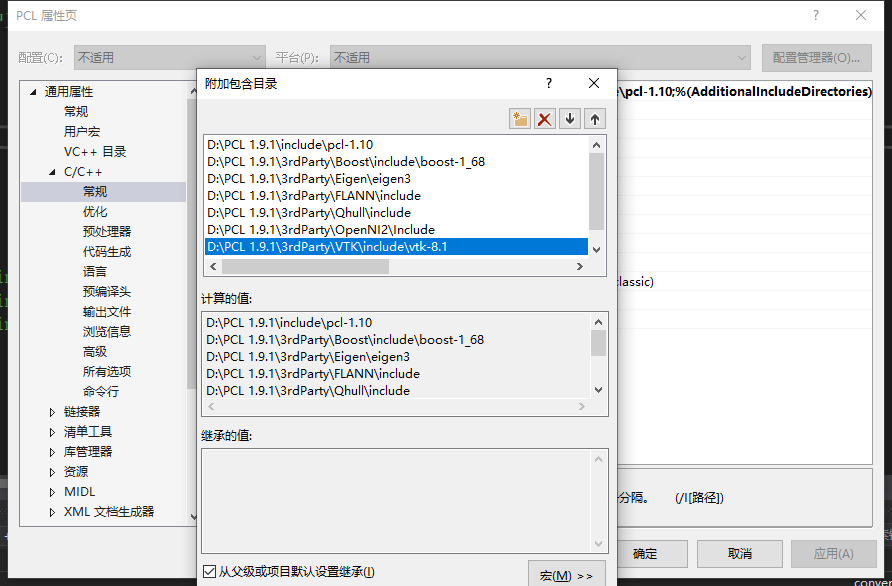This screenshot has width=892, height=586.
Task: Click the AdditionalIncludeDirectories value in property grid
Action: click(x=745, y=92)
